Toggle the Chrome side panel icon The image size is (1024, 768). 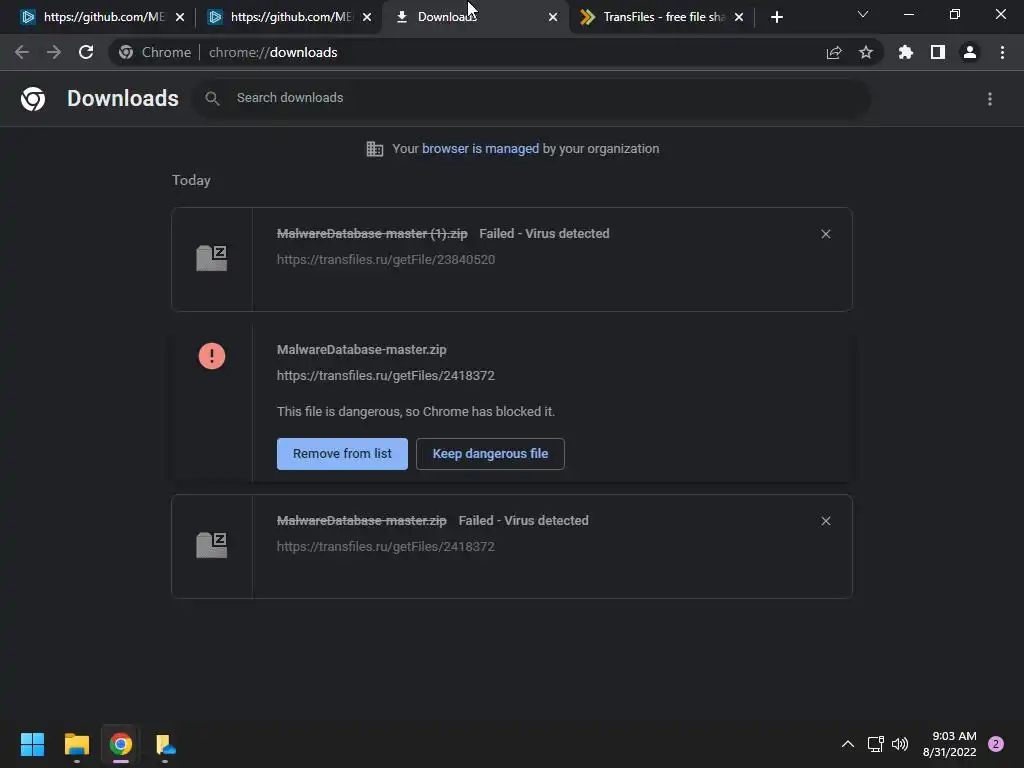[x=938, y=52]
